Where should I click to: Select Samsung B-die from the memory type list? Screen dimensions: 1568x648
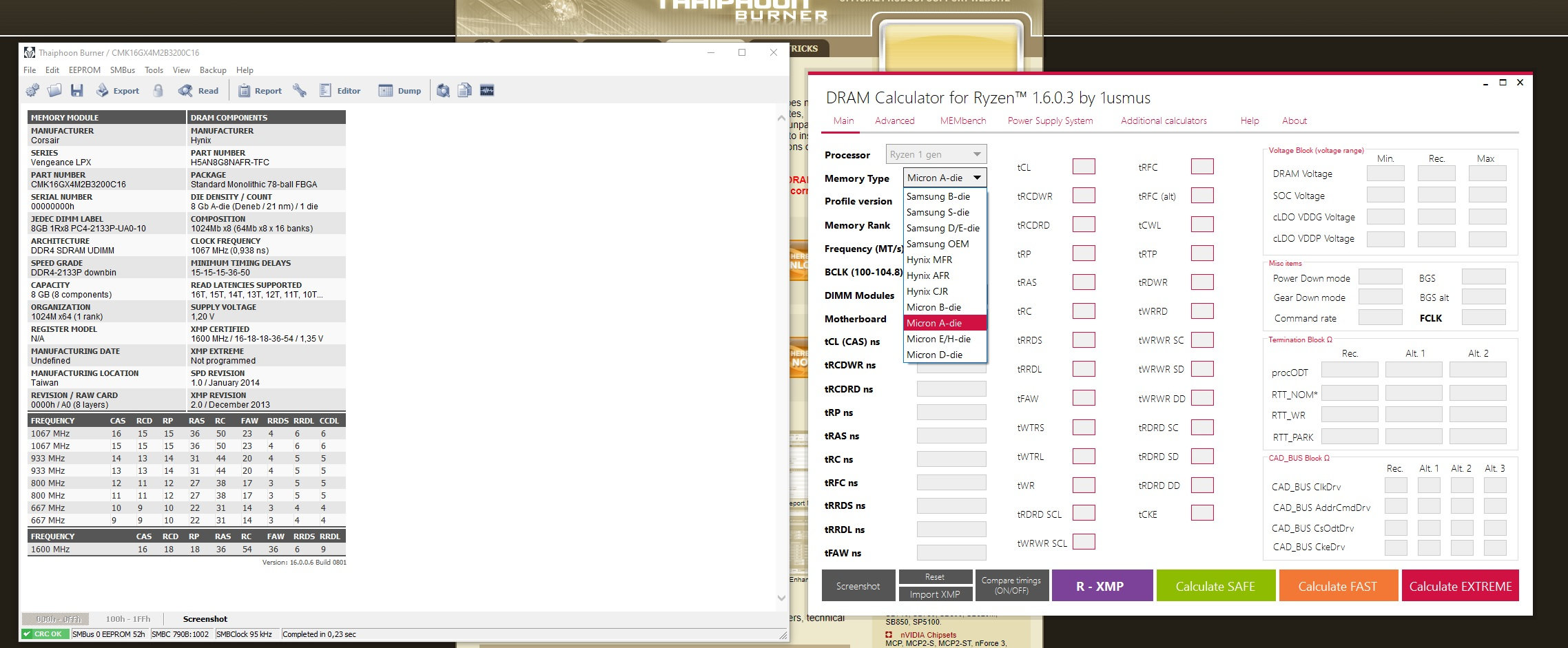coord(945,196)
